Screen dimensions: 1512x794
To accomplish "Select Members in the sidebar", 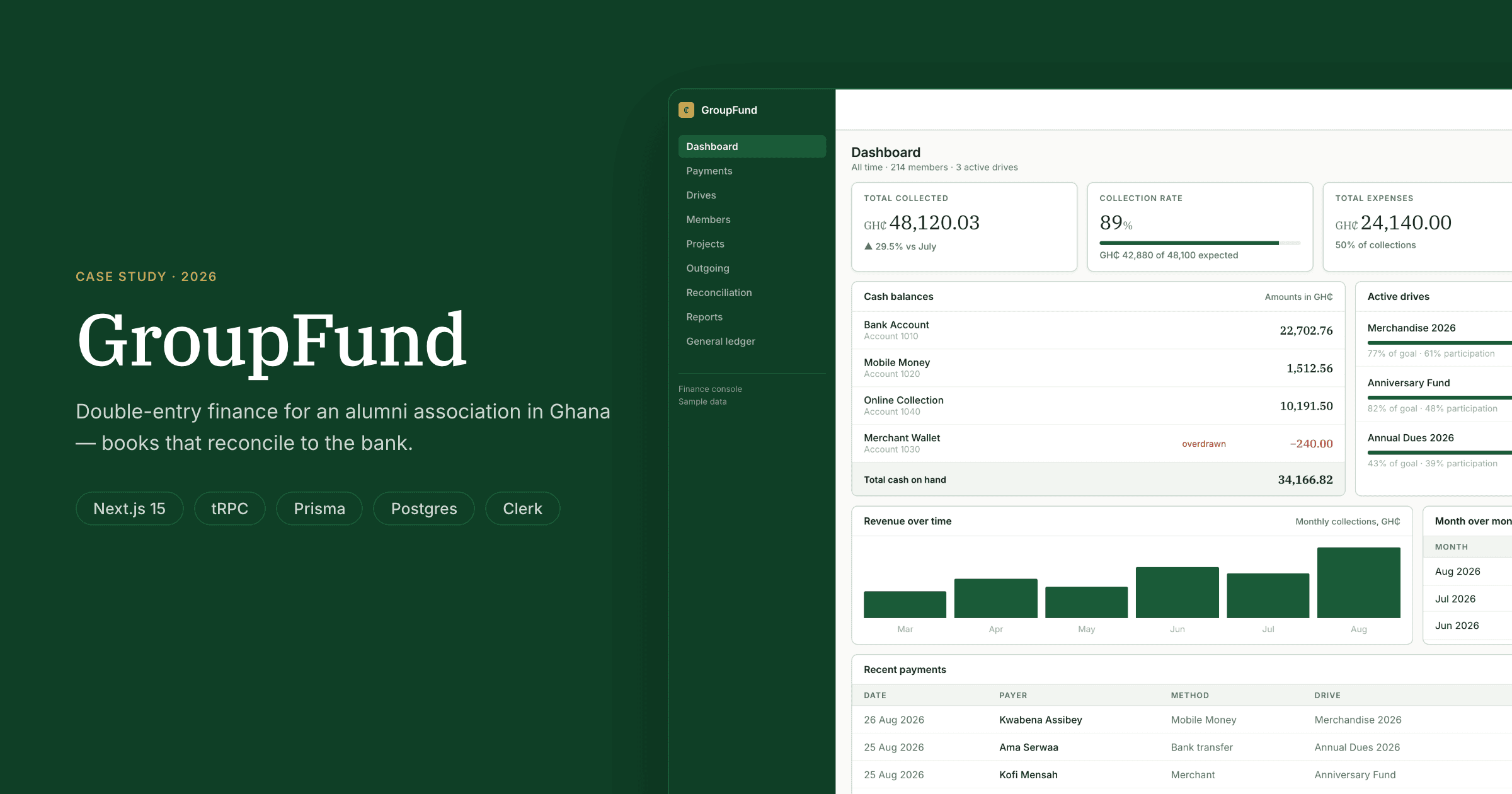I will (752, 219).
